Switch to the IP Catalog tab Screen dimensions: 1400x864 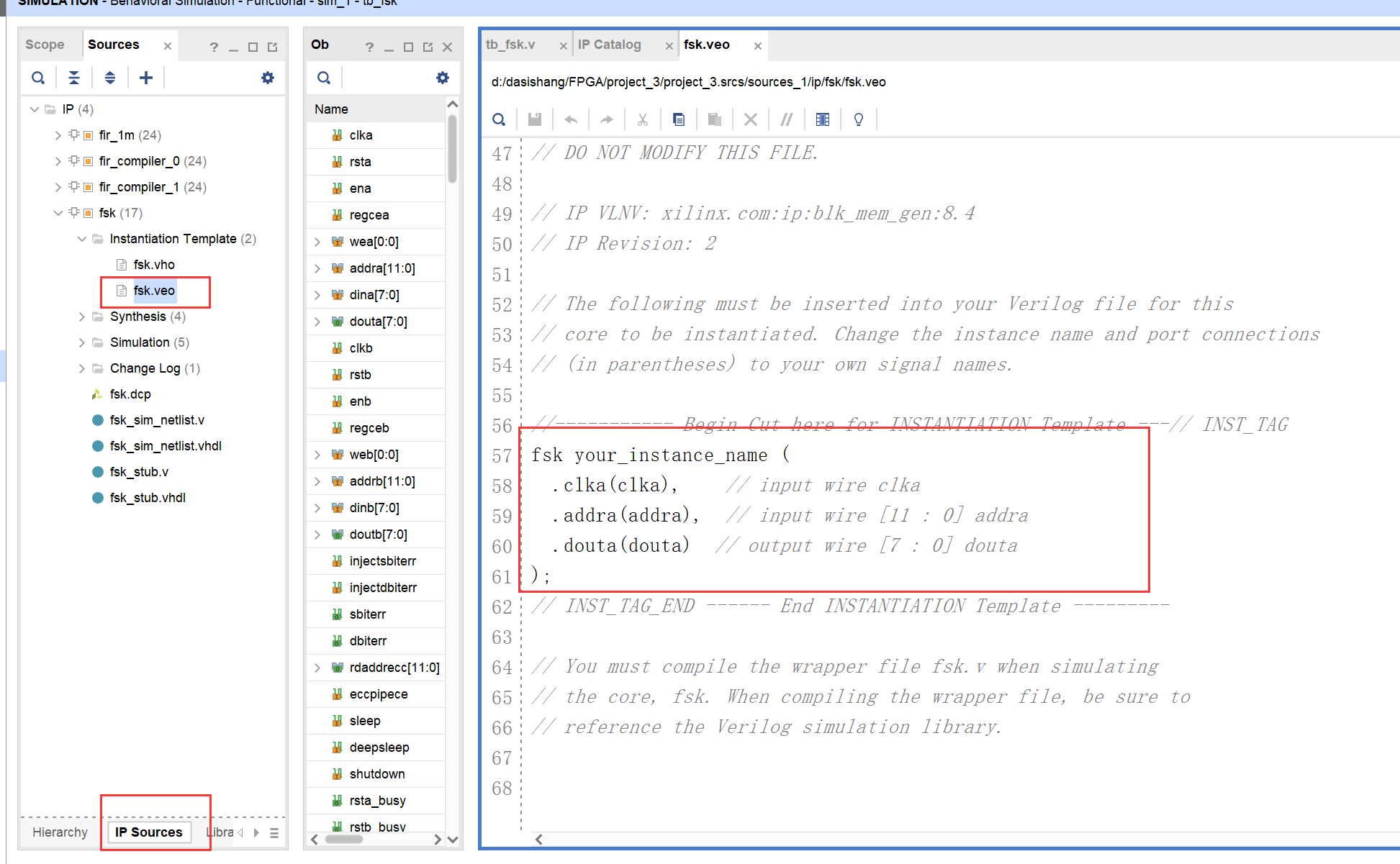(x=609, y=45)
